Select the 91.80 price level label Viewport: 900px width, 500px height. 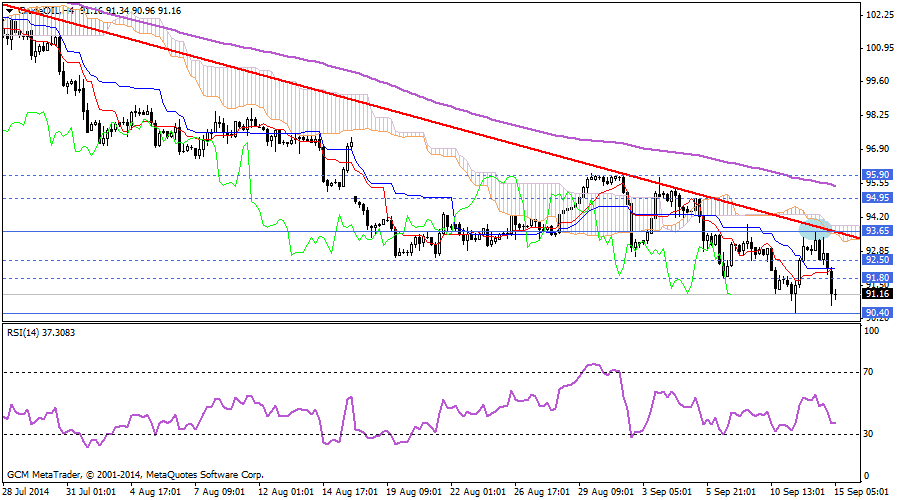coord(877,278)
